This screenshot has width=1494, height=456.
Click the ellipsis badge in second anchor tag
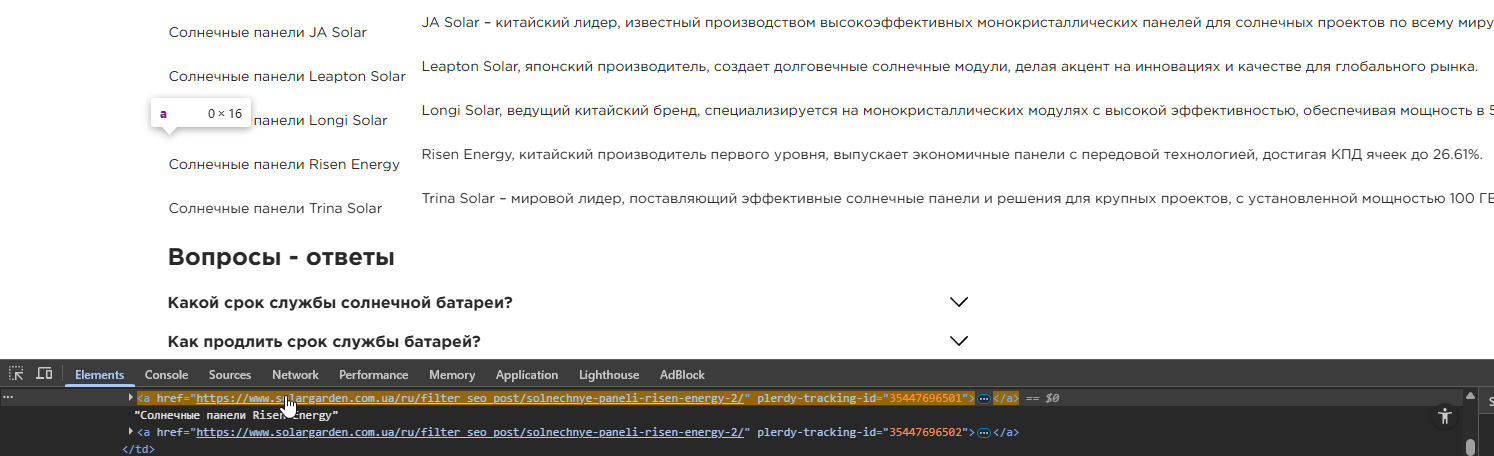click(x=984, y=432)
